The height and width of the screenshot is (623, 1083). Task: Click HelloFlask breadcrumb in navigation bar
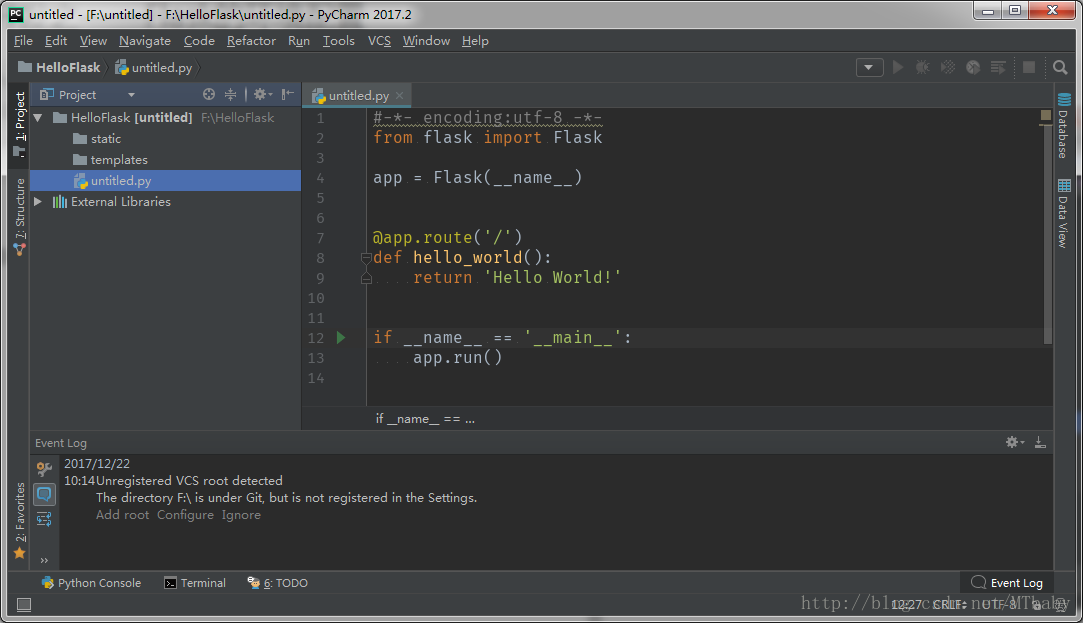click(59, 67)
